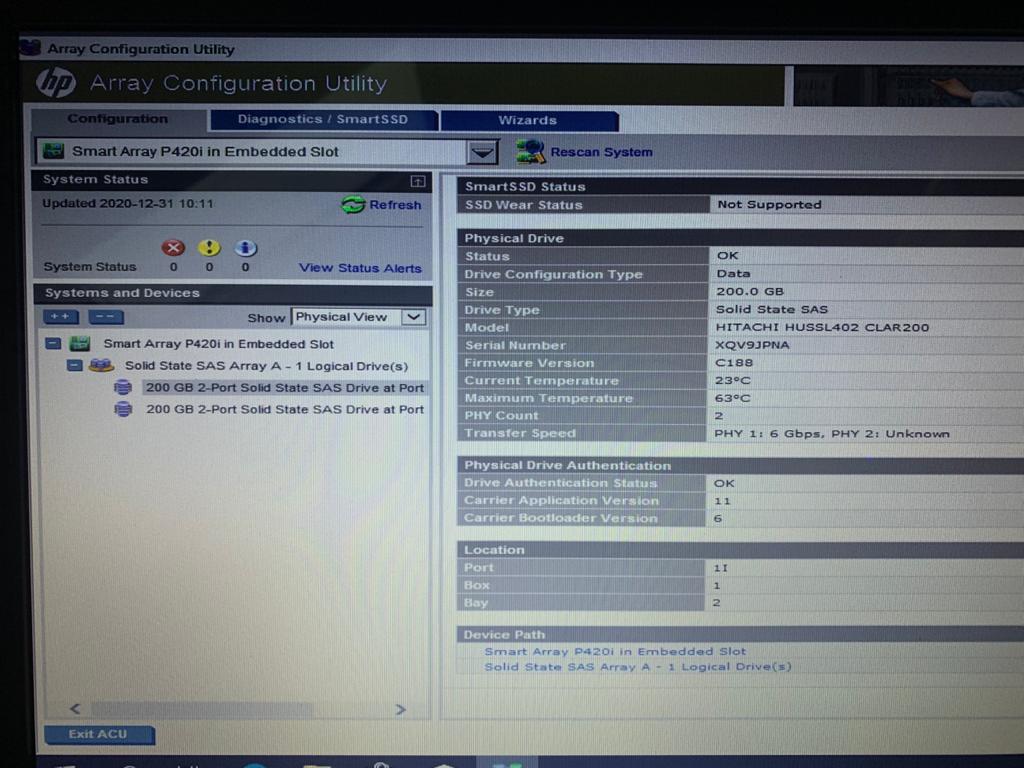The image size is (1024, 768).
Task: Click the unhighlighted 200 GB drive's disk icon
Action: coord(123,409)
